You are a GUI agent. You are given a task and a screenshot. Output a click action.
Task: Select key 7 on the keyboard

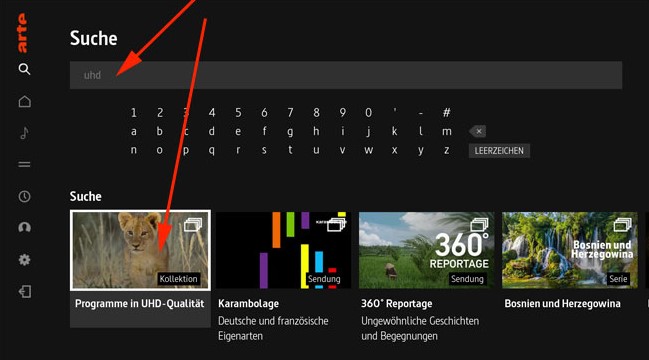pyautogui.click(x=290, y=113)
